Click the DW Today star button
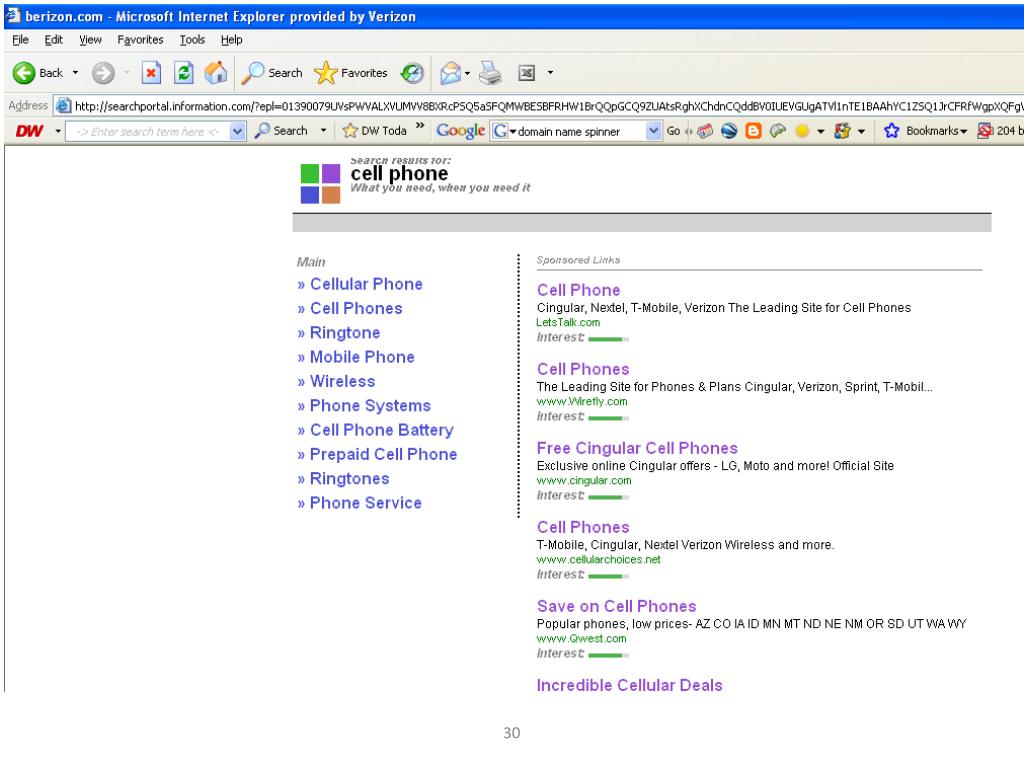 tap(375, 131)
